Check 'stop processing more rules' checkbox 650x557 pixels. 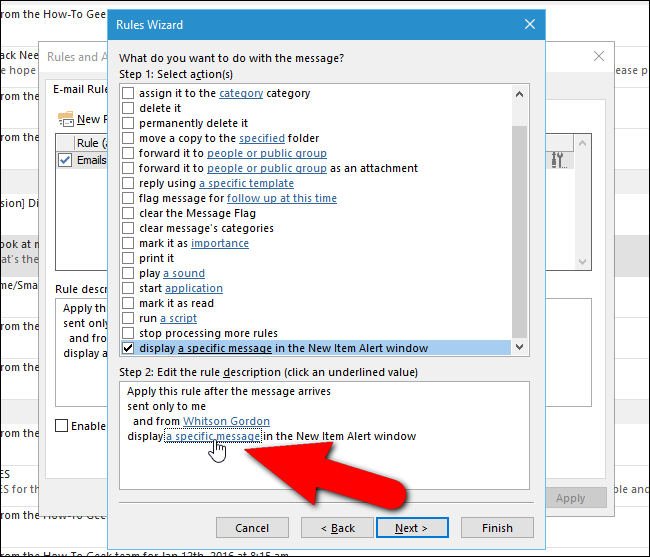[x=128, y=333]
